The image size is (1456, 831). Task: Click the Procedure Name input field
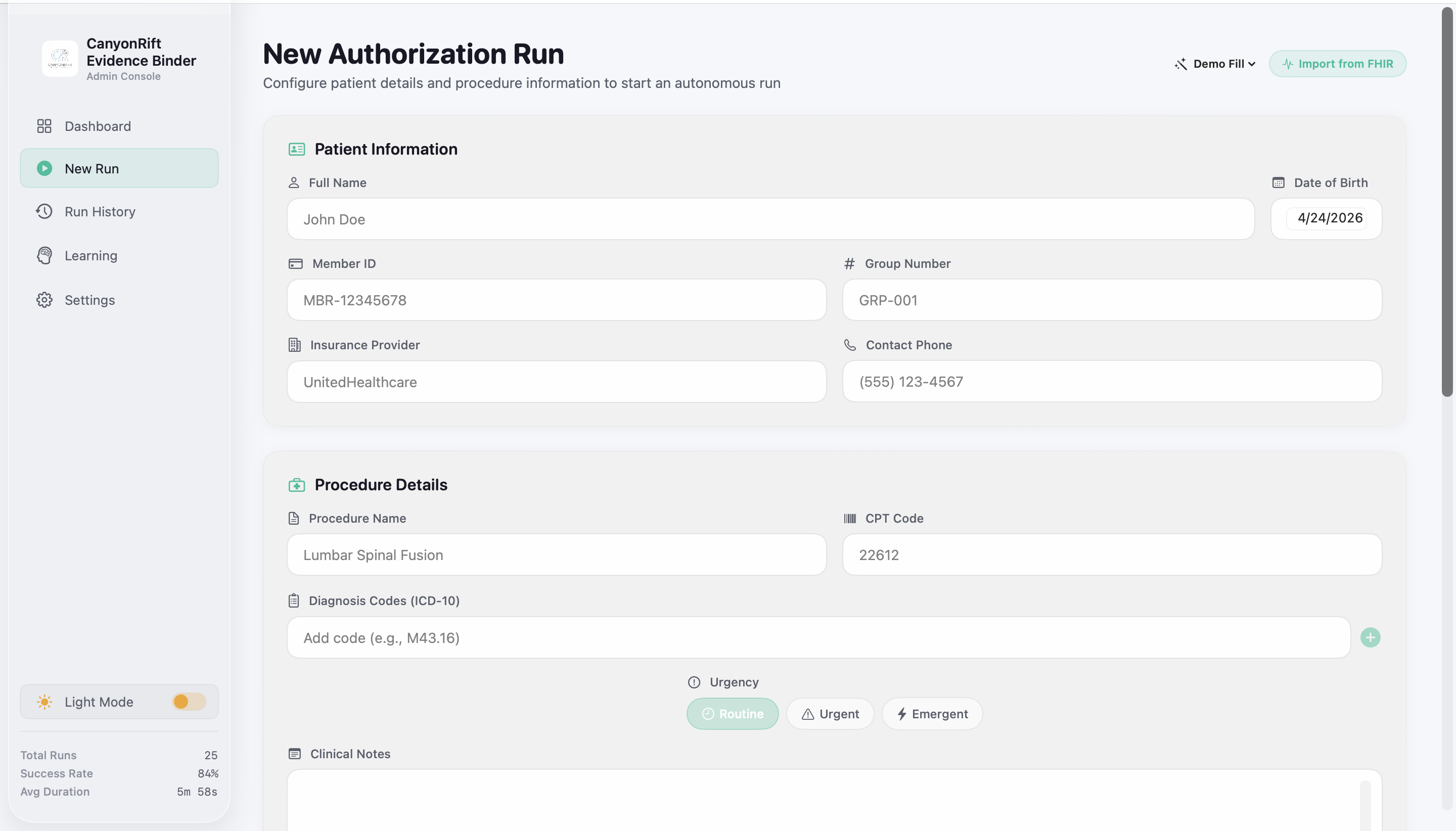click(x=557, y=555)
